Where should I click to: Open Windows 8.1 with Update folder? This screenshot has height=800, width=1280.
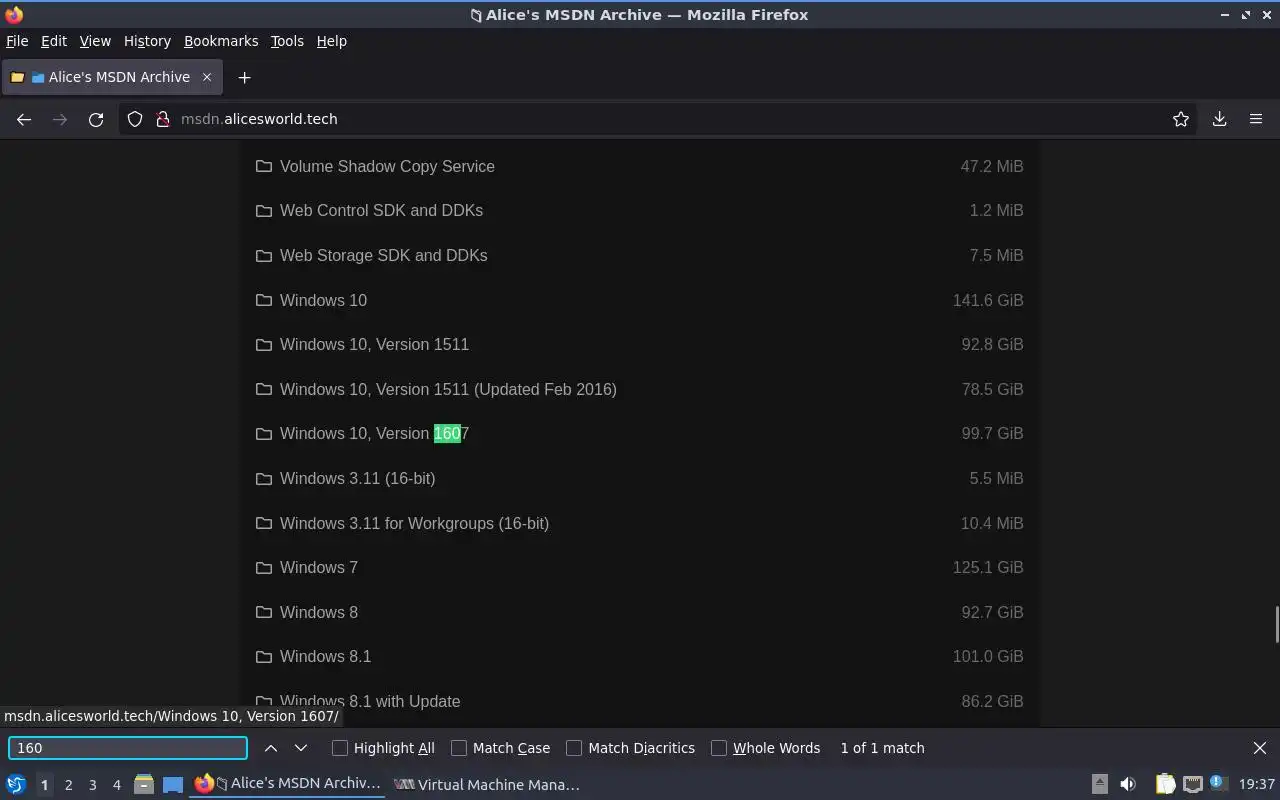[370, 701]
